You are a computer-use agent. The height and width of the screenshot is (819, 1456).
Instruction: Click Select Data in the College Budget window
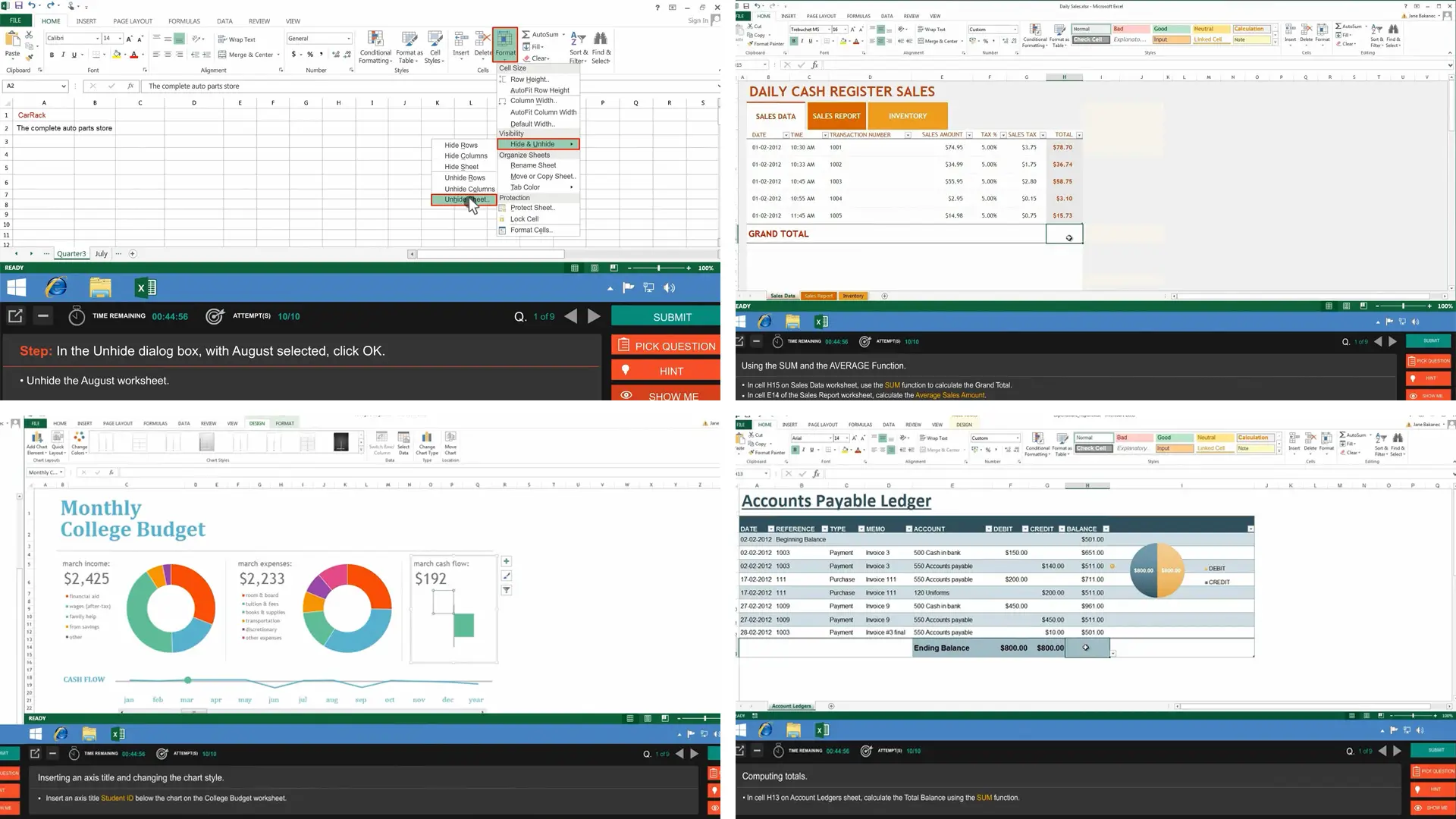[404, 443]
